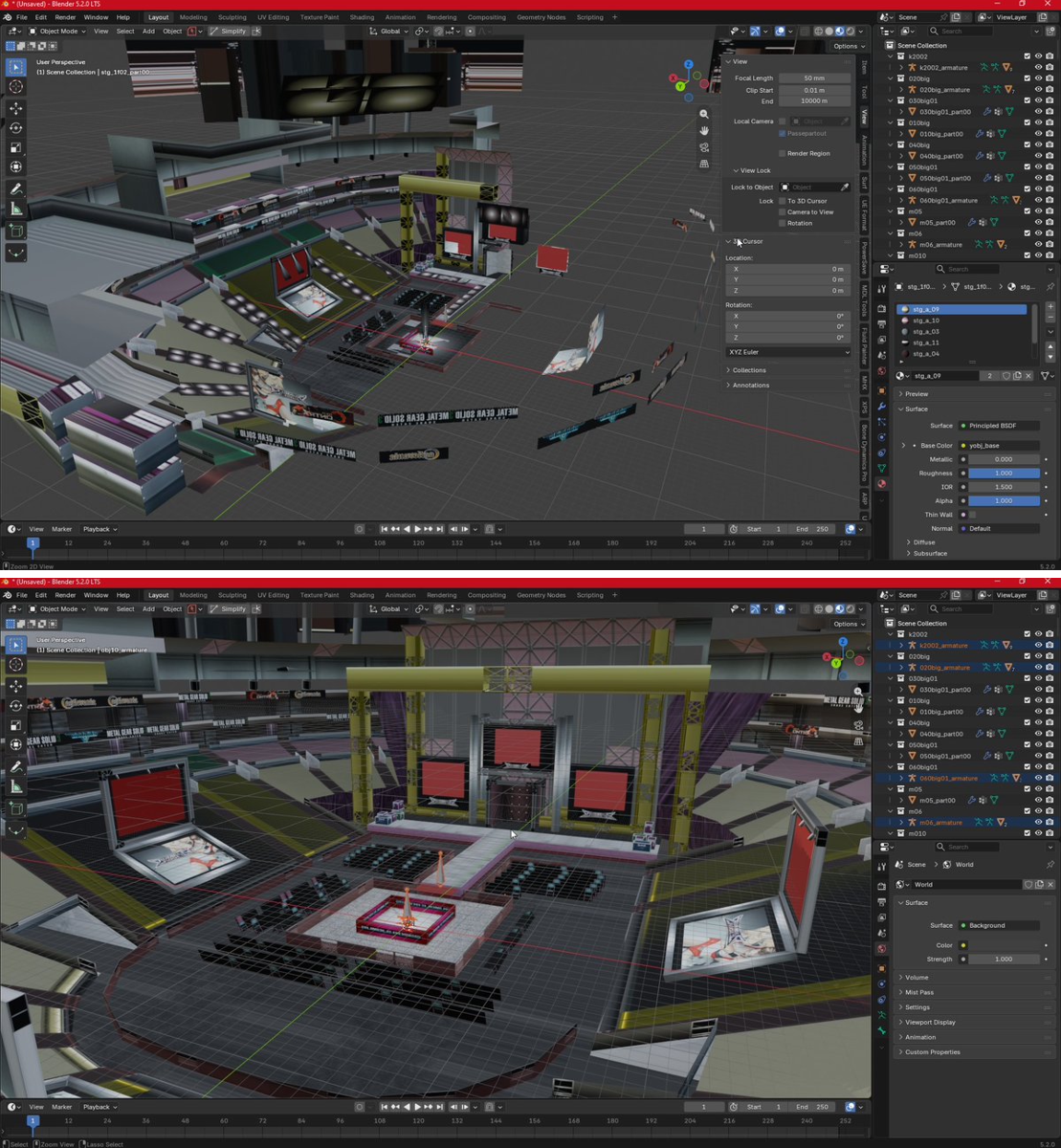Open the XYZ Euler rotation mode dropdown
1061x1148 pixels.
788,352
